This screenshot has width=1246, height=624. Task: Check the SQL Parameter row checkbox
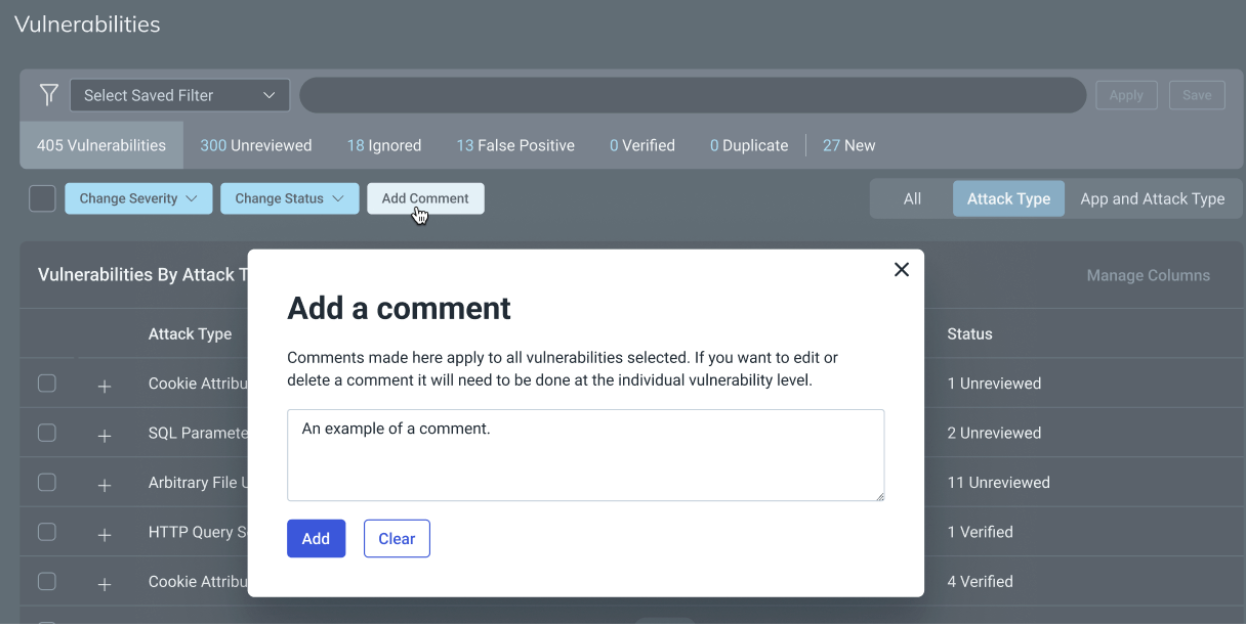coord(47,433)
